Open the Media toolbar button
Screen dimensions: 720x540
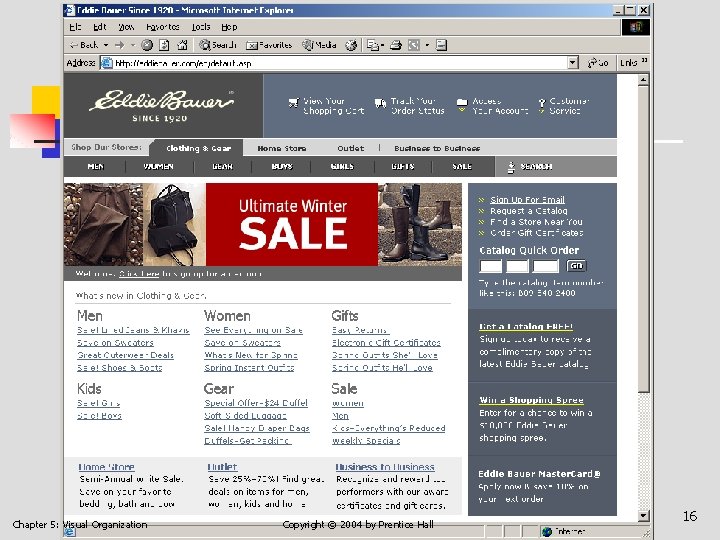coord(319,45)
